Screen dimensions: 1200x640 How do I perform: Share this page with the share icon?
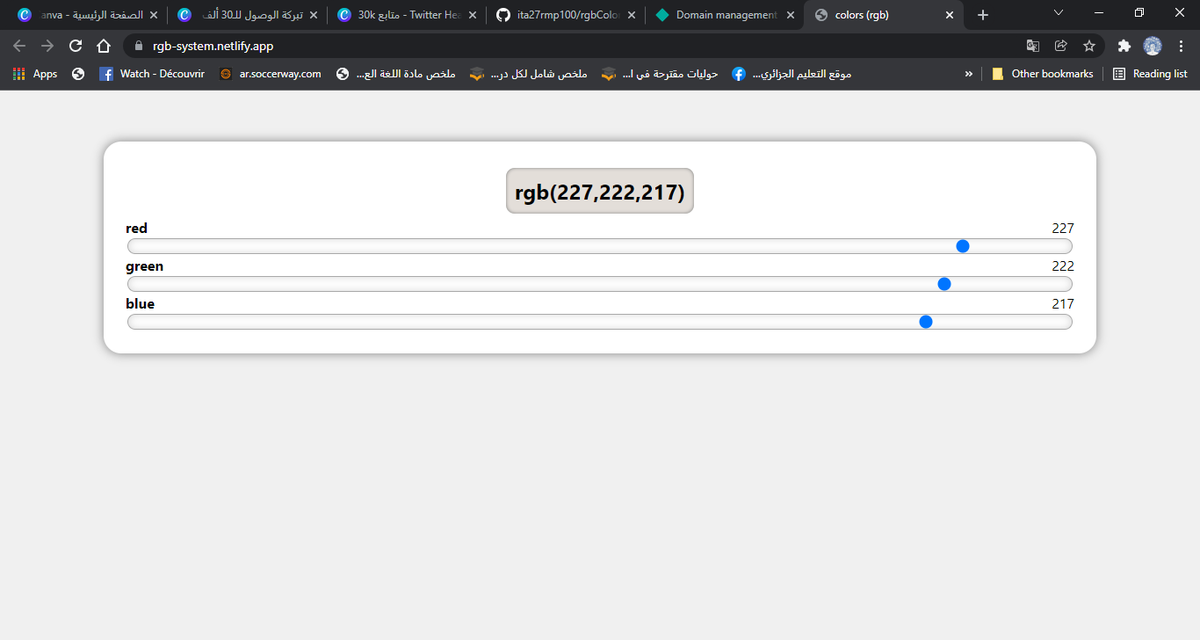point(1061,46)
